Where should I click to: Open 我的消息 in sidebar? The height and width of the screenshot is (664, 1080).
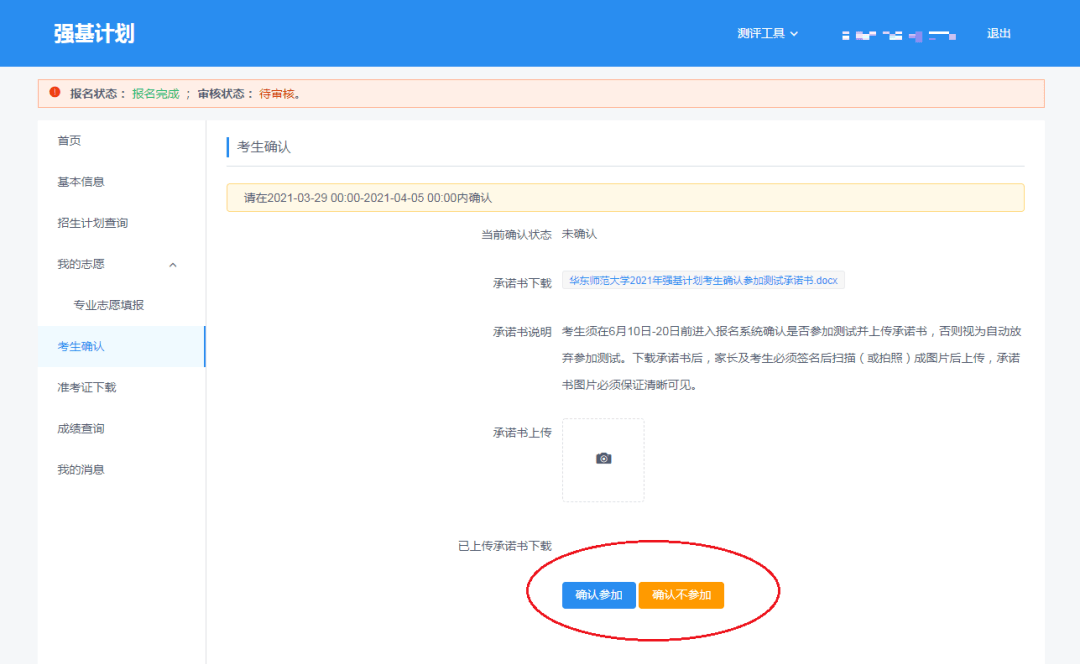81,470
